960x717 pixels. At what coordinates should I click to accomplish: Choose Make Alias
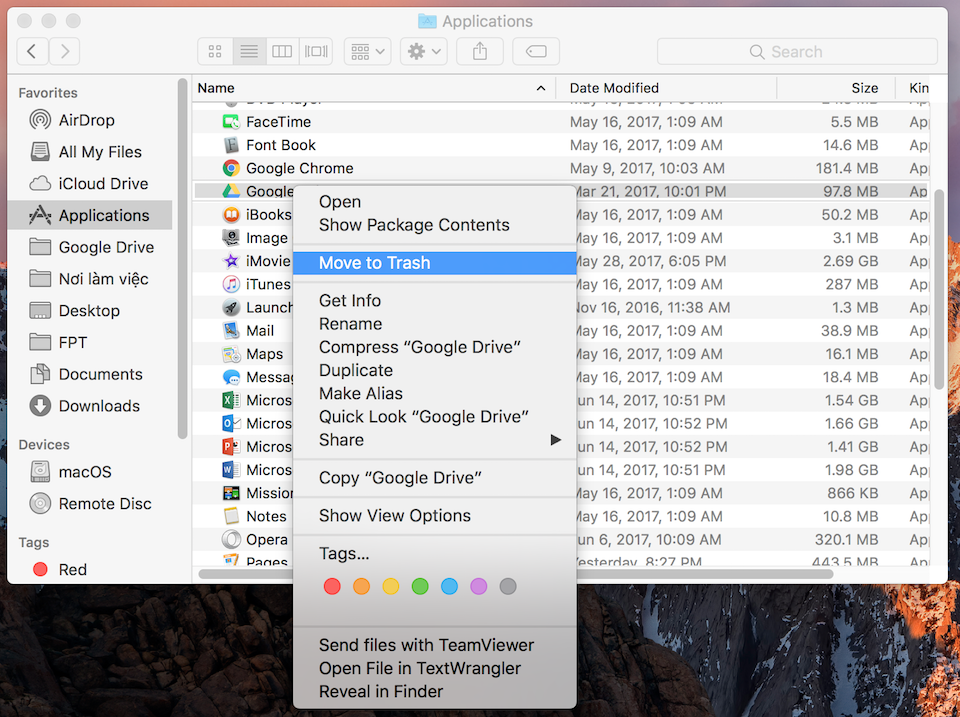pos(435,394)
